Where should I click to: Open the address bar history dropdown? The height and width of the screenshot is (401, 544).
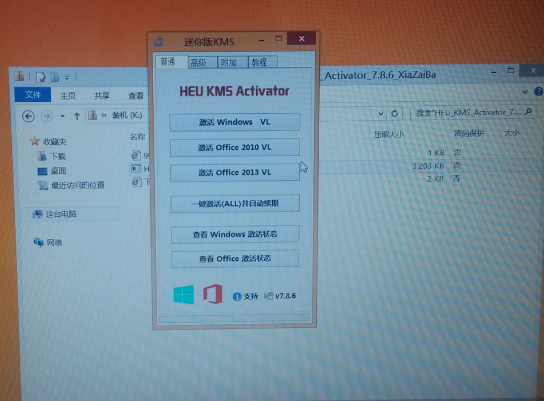tap(381, 113)
